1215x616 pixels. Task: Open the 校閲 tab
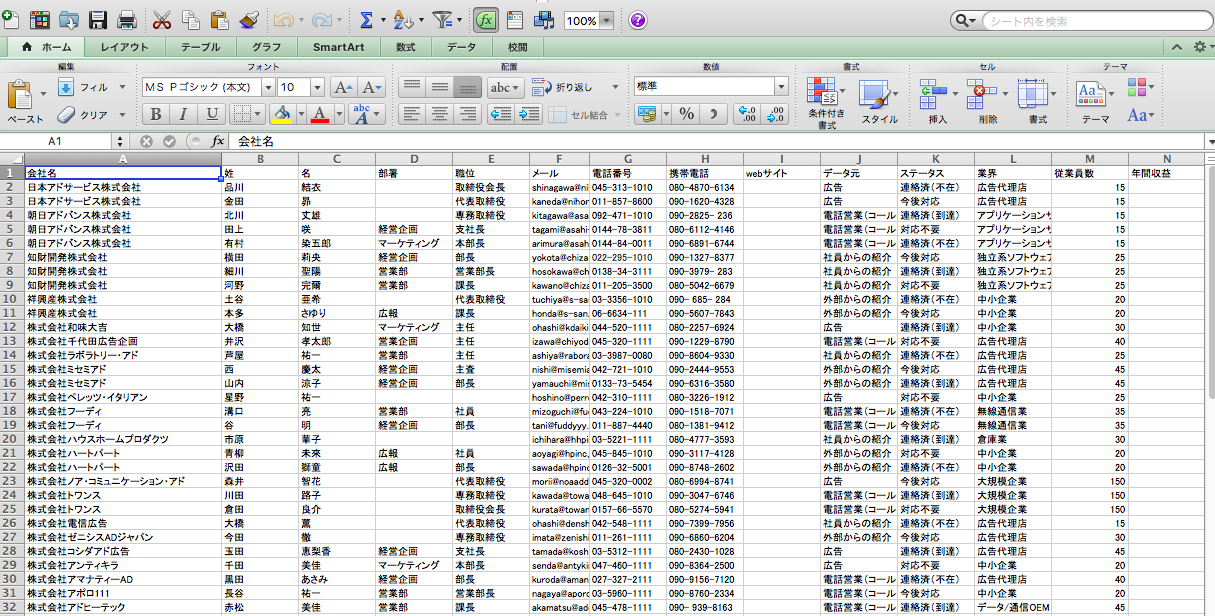click(516, 47)
